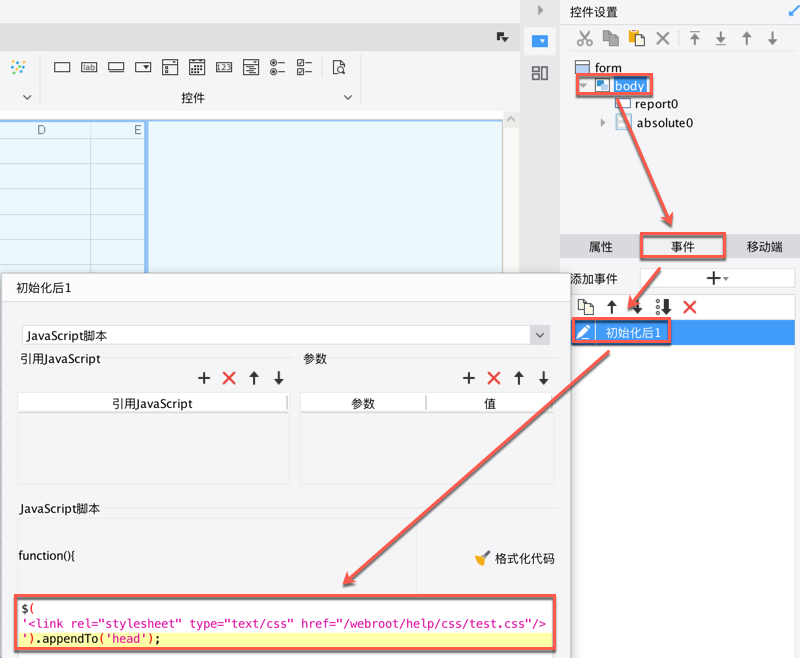Open the blue widget settings side icon
800x658 pixels.
pyautogui.click(x=540, y=41)
